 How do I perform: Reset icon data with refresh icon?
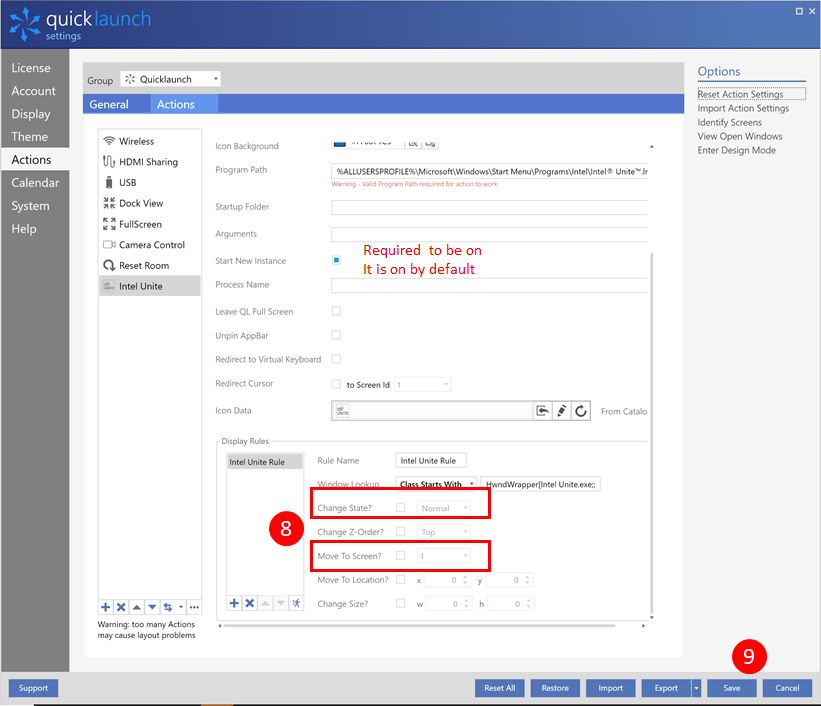tap(581, 411)
